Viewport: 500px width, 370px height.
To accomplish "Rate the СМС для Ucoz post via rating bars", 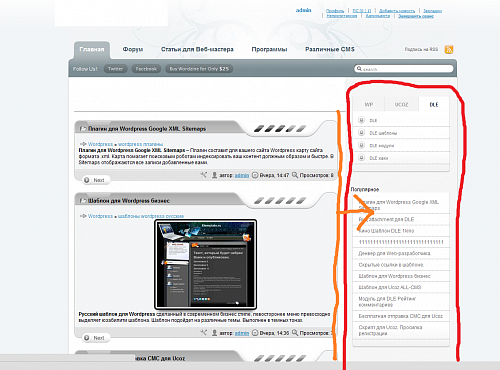I will 280,359.
